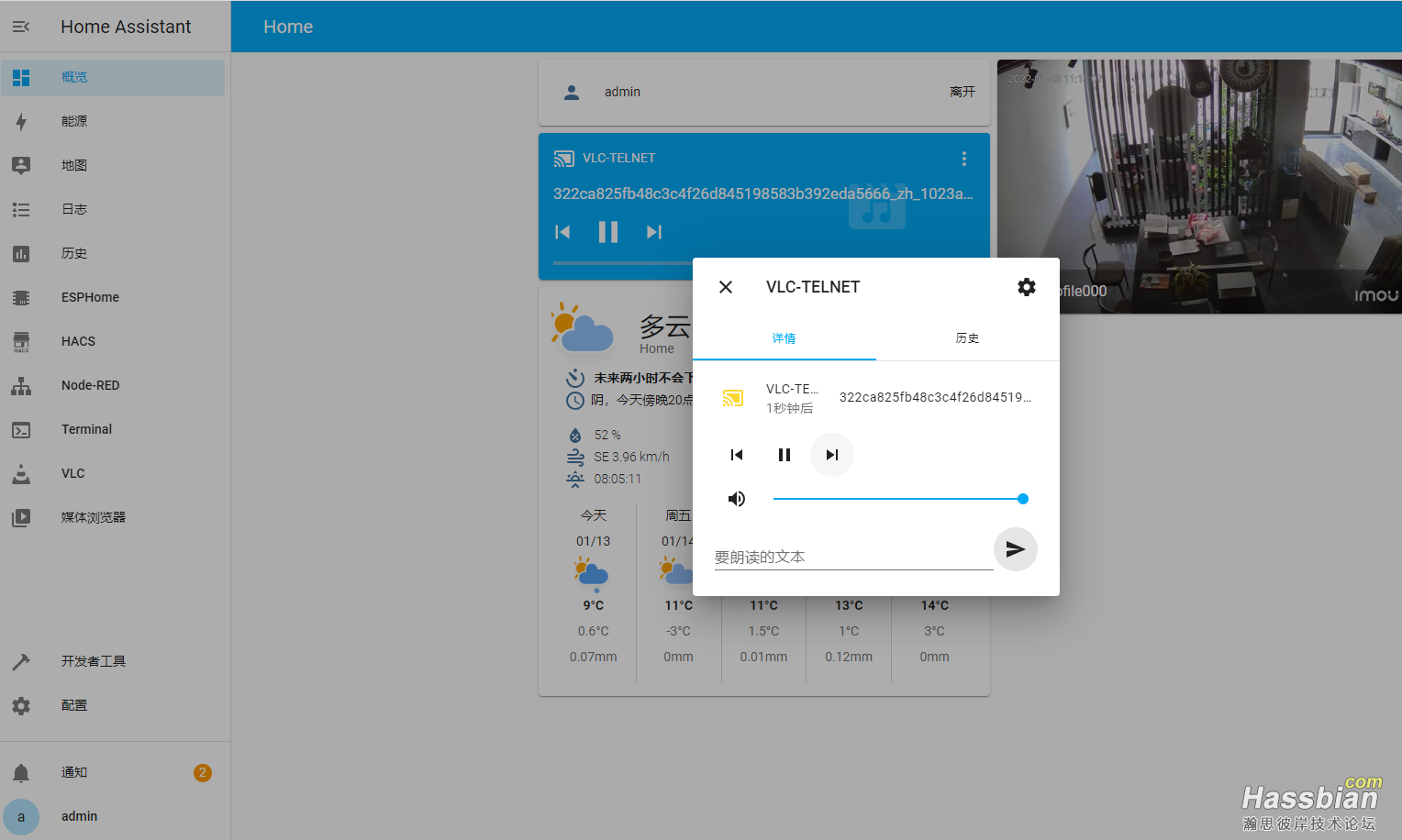
Task: Click the weather card cloudy icon
Action: (x=582, y=327)
